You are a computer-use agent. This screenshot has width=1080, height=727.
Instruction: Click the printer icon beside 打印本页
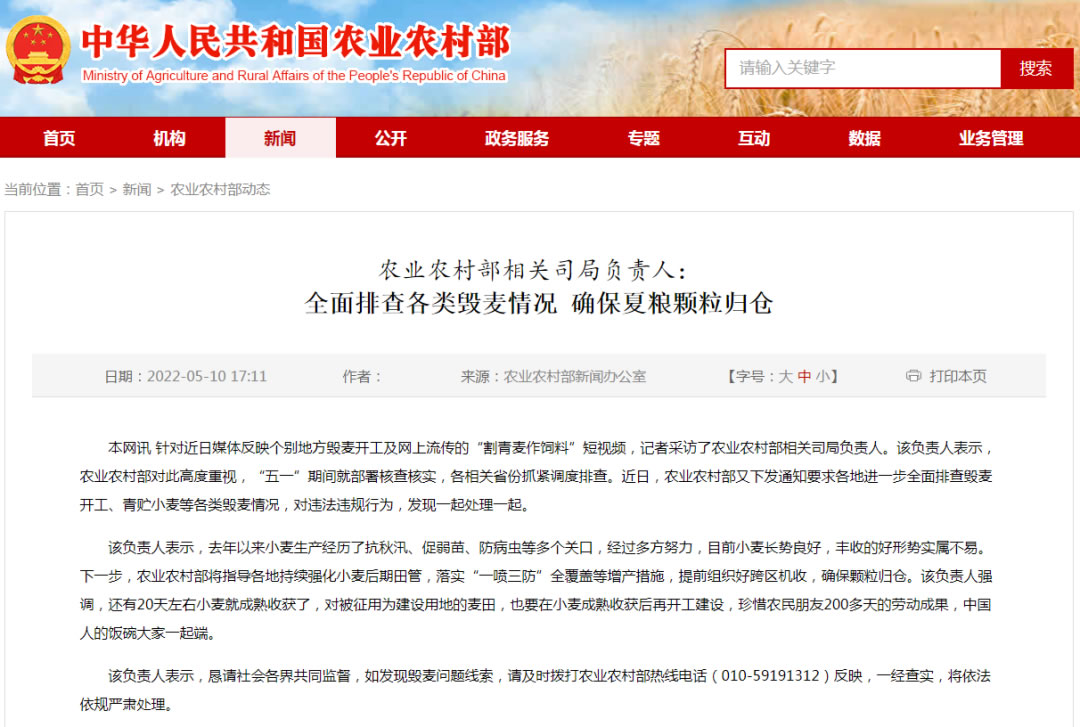point(913,376)
